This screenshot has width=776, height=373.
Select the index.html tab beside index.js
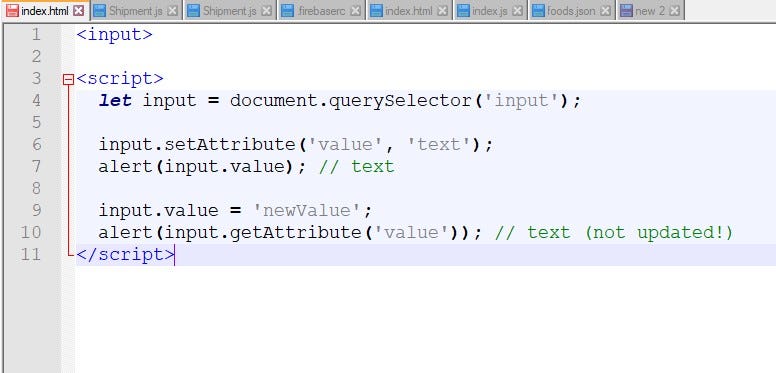tap(409, 11)
